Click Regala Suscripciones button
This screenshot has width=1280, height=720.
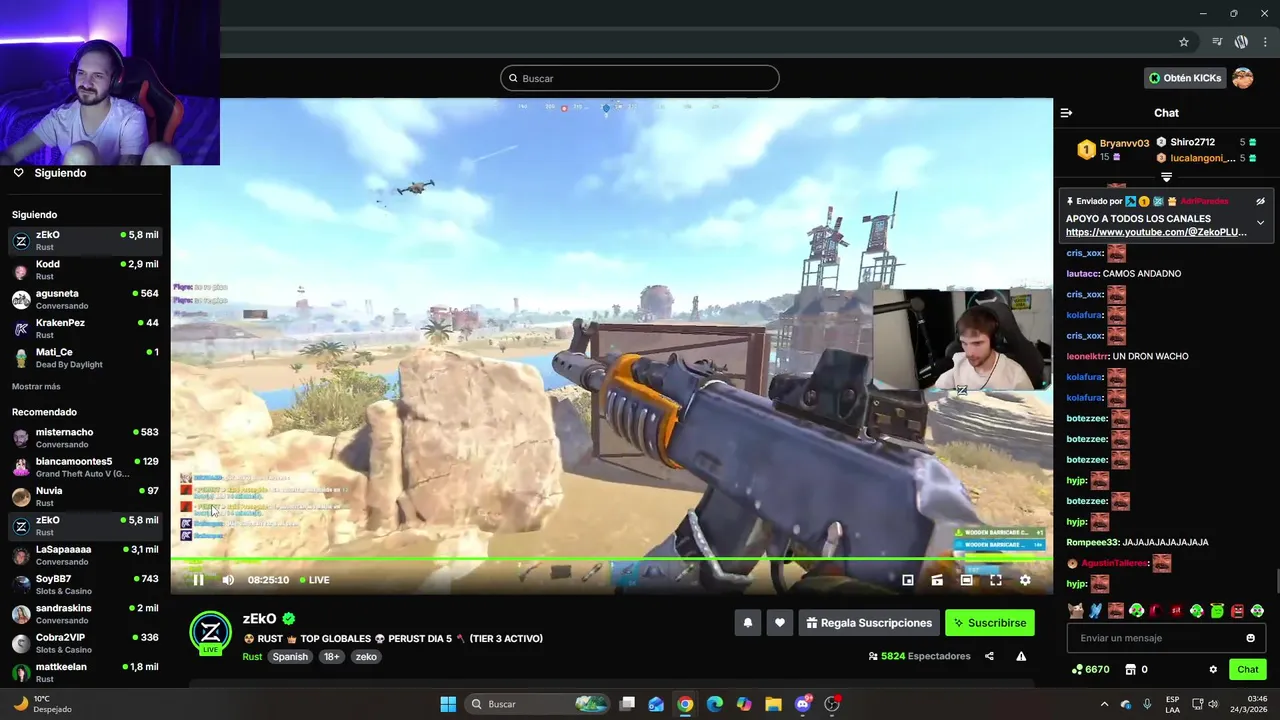click(869, 623)
